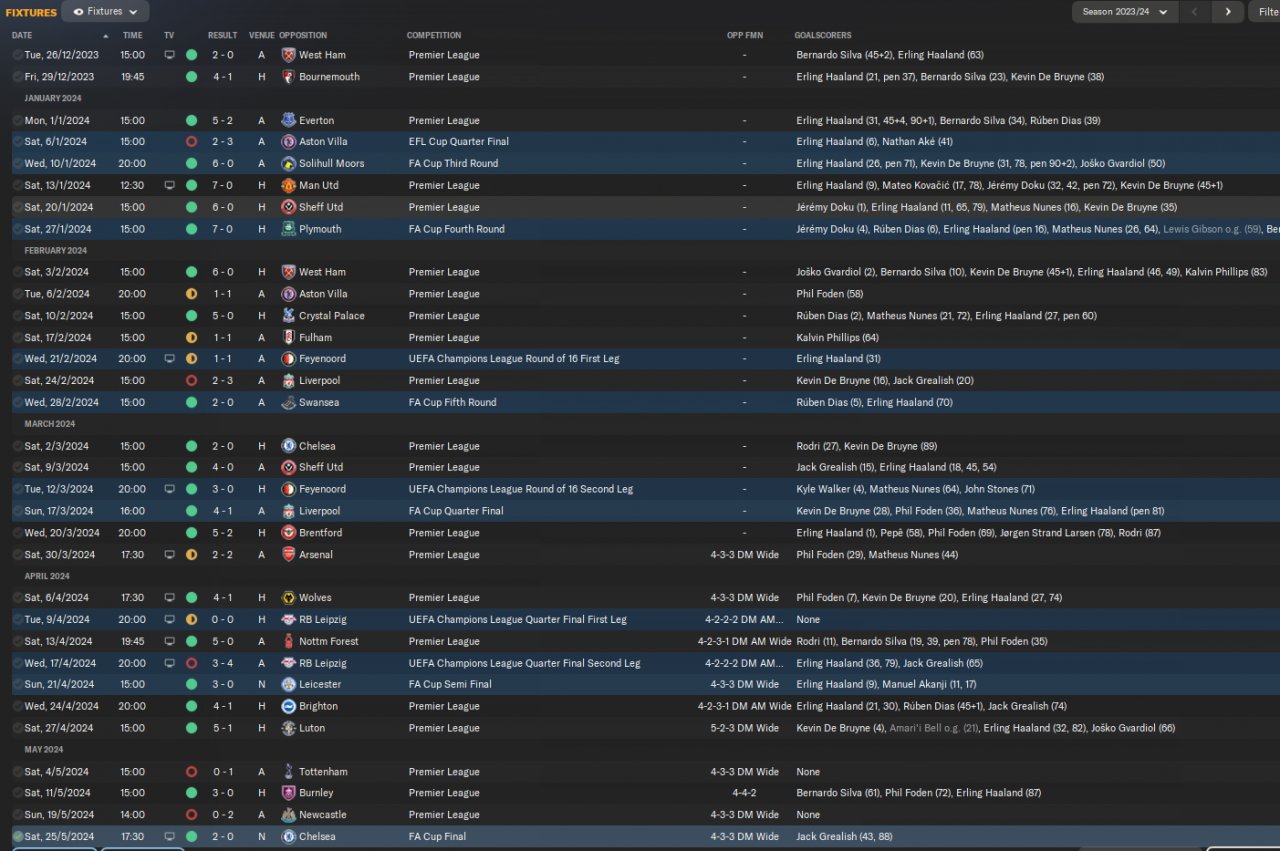Screen dimensions: 1280x851
Task: Open the FA Cup Semi Final competition
Action: click(x=450, y=685)
